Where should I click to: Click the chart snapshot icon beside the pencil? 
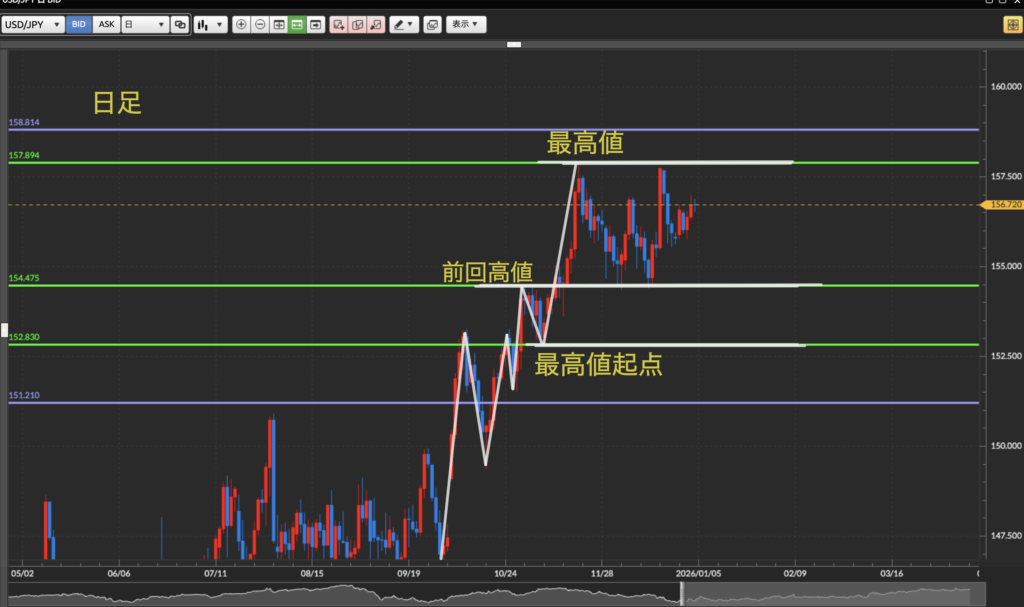coord(431,24)
